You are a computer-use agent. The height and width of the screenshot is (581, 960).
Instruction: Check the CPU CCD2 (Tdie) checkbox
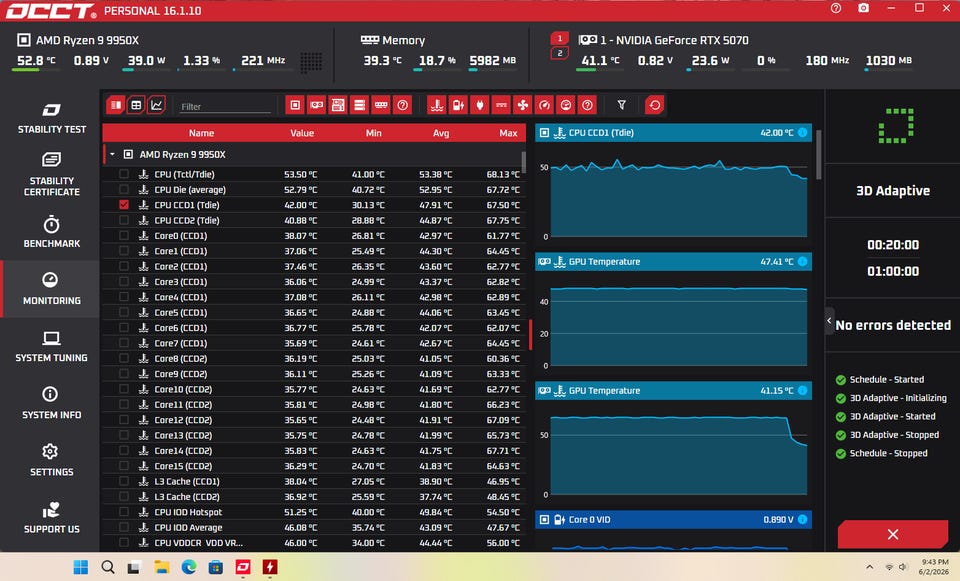point(124,220)
